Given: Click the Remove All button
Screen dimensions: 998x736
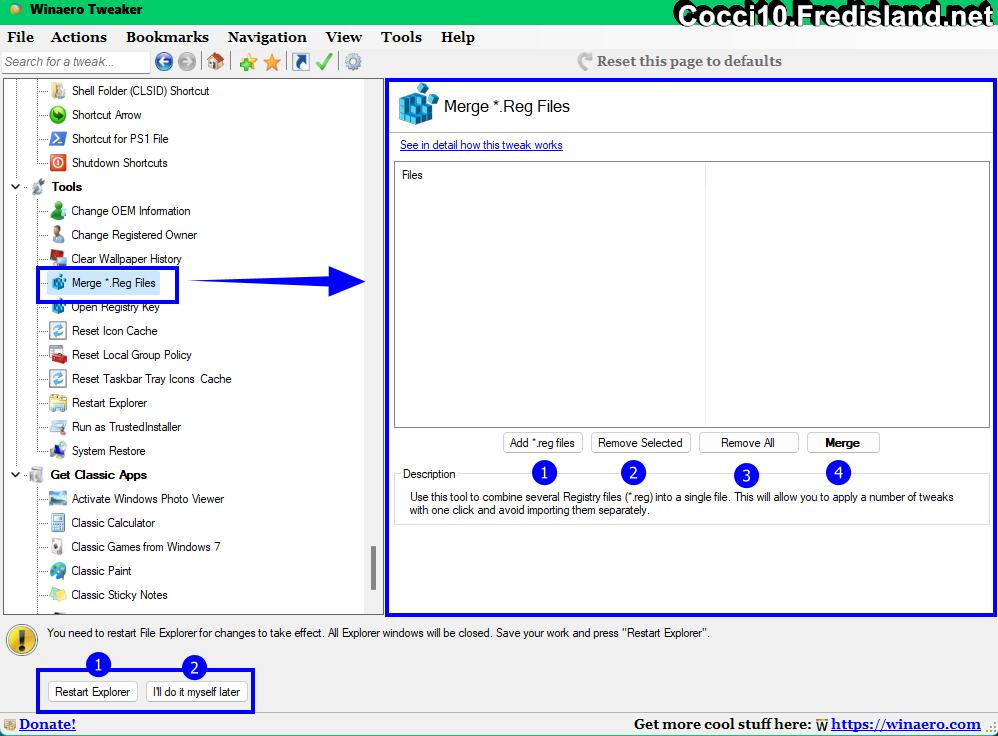Looking at the screenshot, I should coord(748,442).
